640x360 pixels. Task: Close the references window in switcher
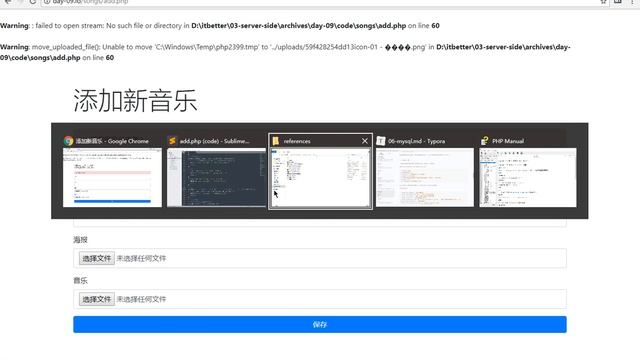click(x=364, y=141)
